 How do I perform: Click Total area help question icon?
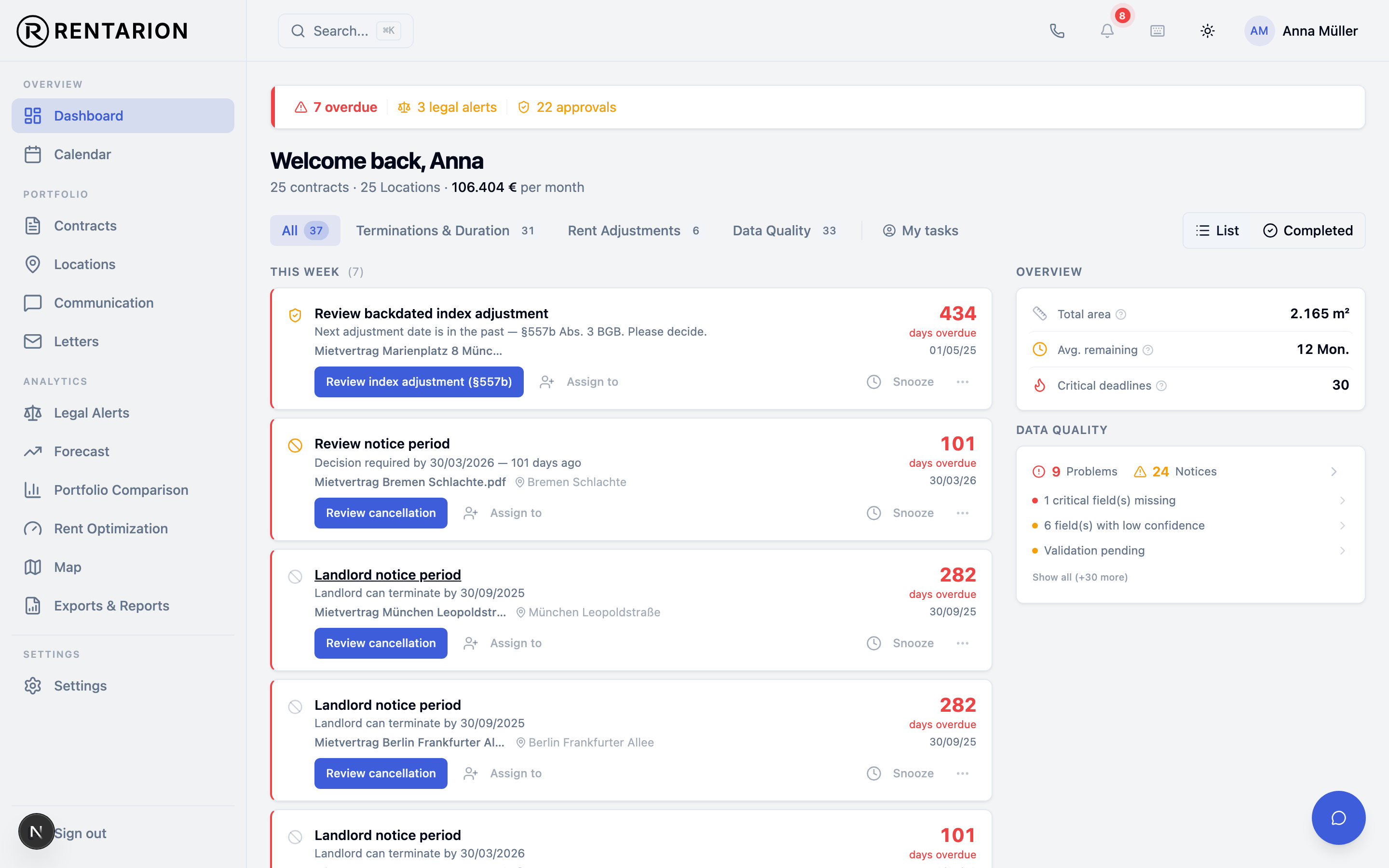click(x=1121, y=314)
